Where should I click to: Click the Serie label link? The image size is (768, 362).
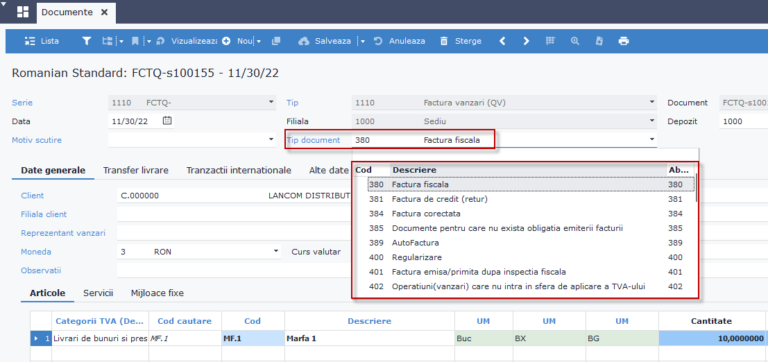tap(22, 103)
